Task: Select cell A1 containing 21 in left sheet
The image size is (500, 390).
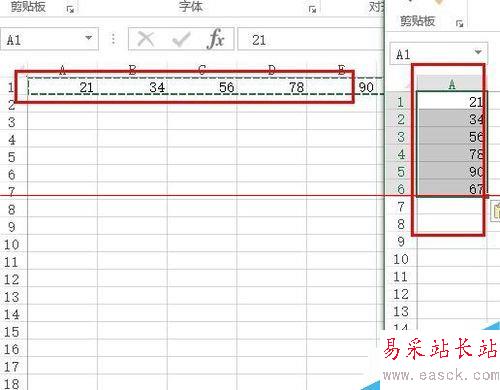Action: (63, 87)
